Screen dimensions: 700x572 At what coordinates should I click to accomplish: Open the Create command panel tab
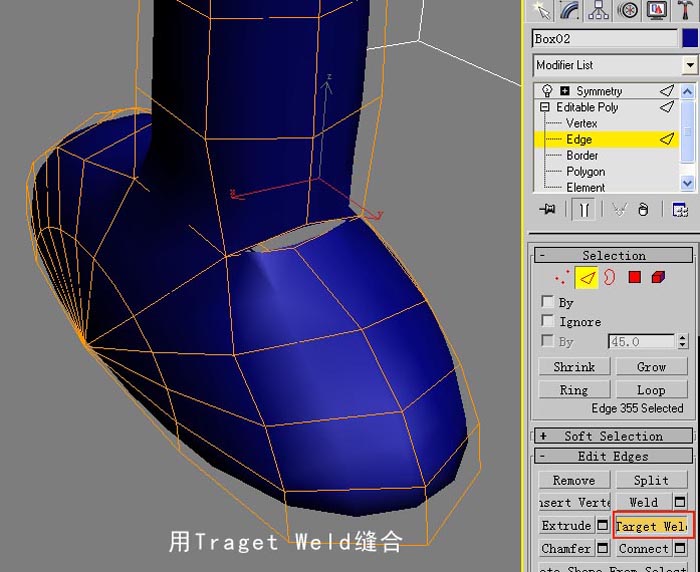click(543, 11)
